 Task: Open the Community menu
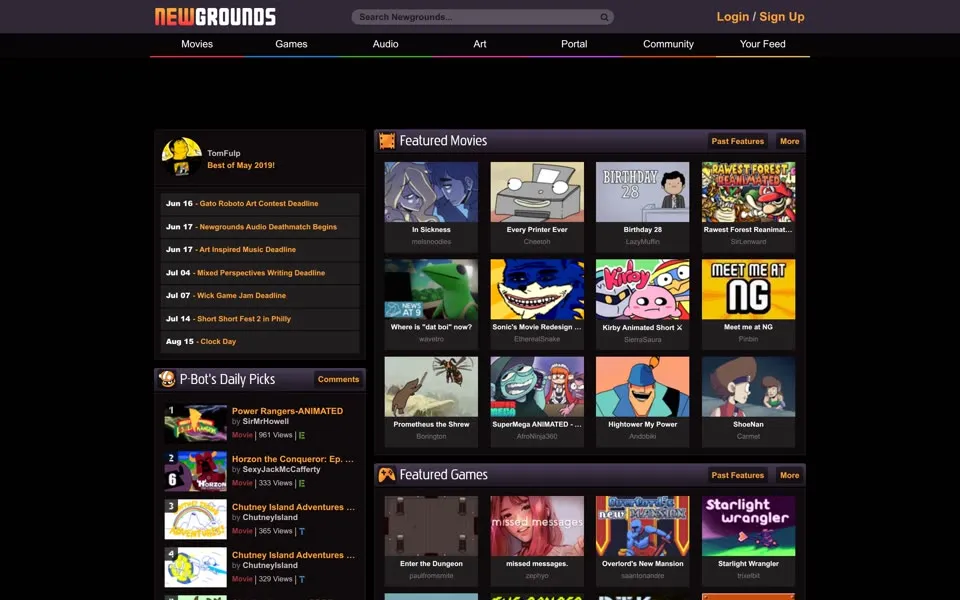(669, 44)
